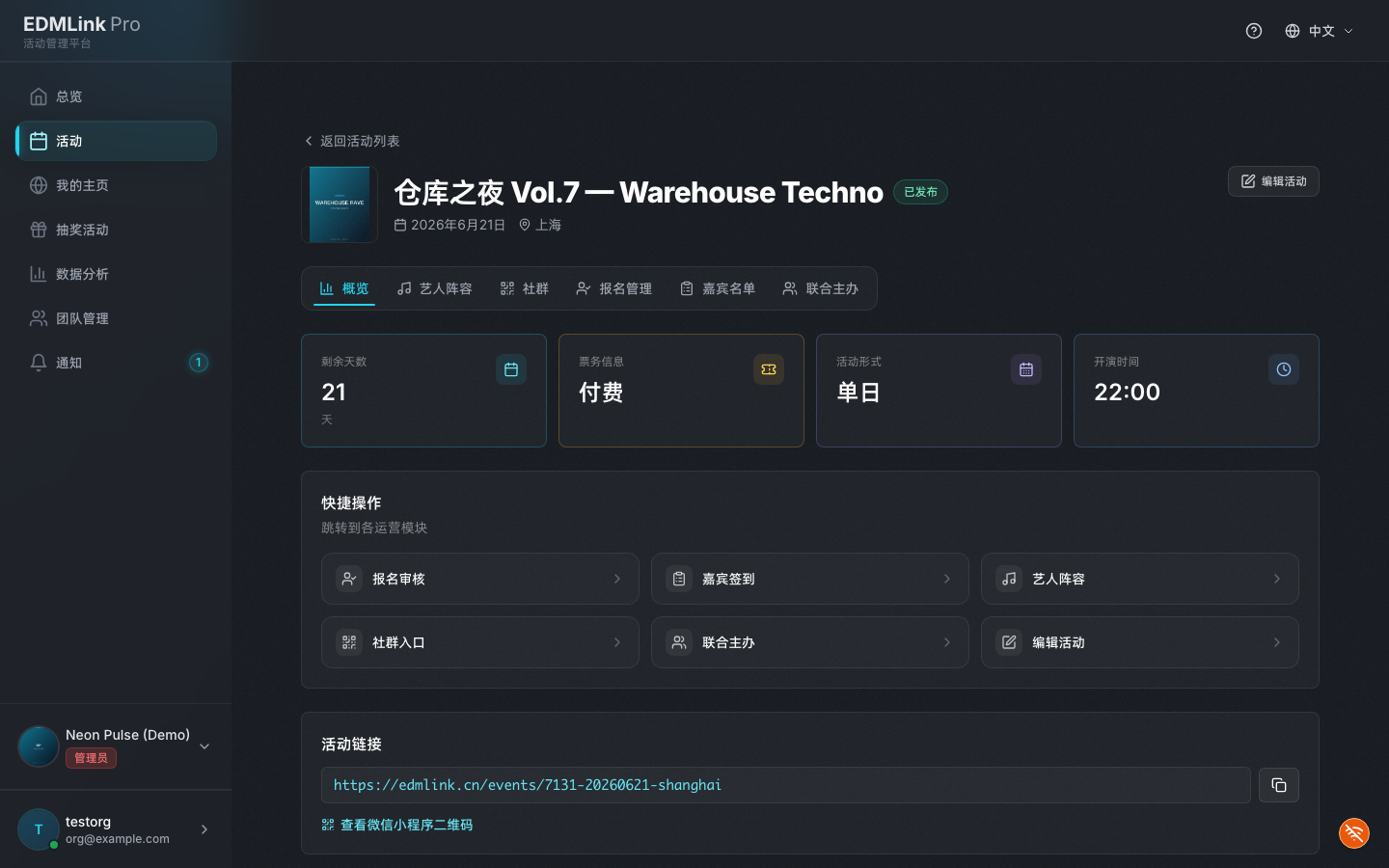Image resolution: width=1389 pixels, height=868 pixels.
Task: Open 报名审核 quick action
Action: coord(480,579)
